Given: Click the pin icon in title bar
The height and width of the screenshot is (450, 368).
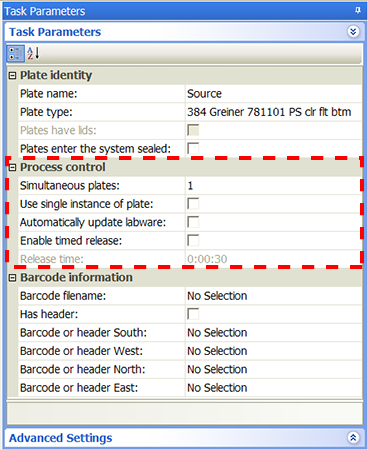Looking at the screenshot, I should coord(358,10).
